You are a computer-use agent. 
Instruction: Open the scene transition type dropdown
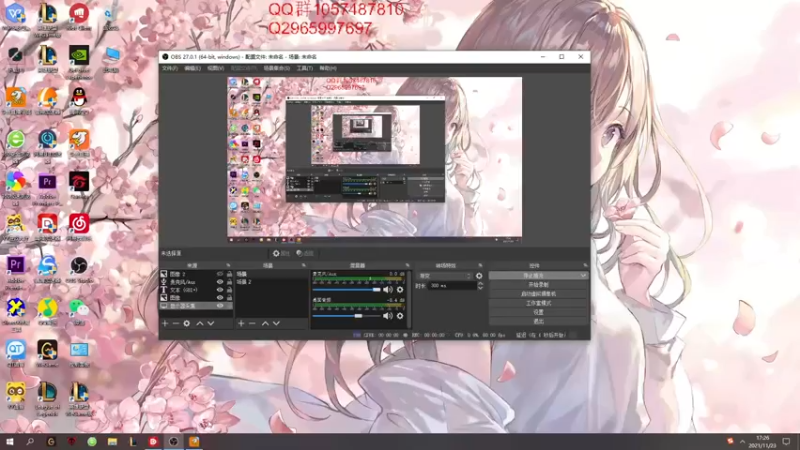tap(444, 276)
